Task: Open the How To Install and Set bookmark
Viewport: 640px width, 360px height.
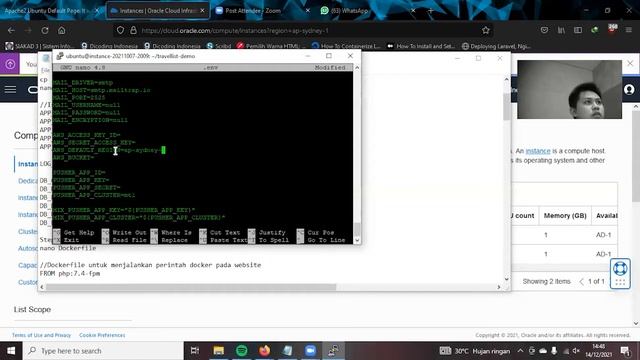Action: tap(421, 46)
